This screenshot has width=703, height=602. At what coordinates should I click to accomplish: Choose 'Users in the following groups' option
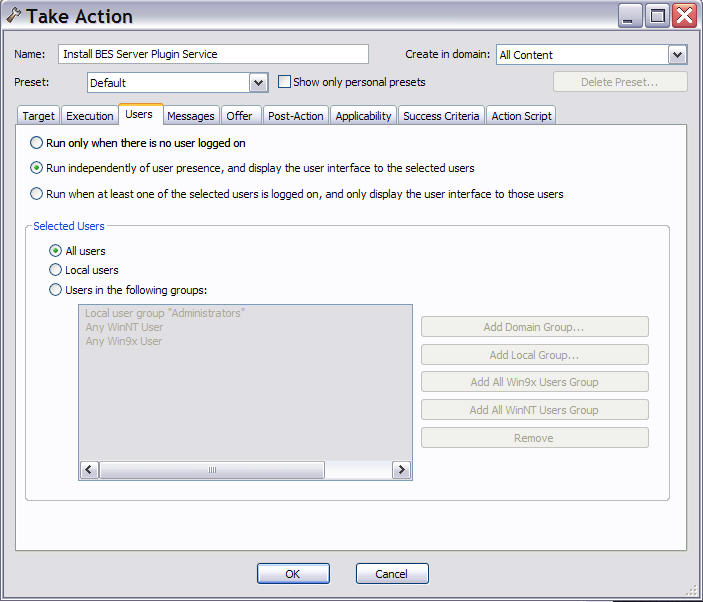55,290
